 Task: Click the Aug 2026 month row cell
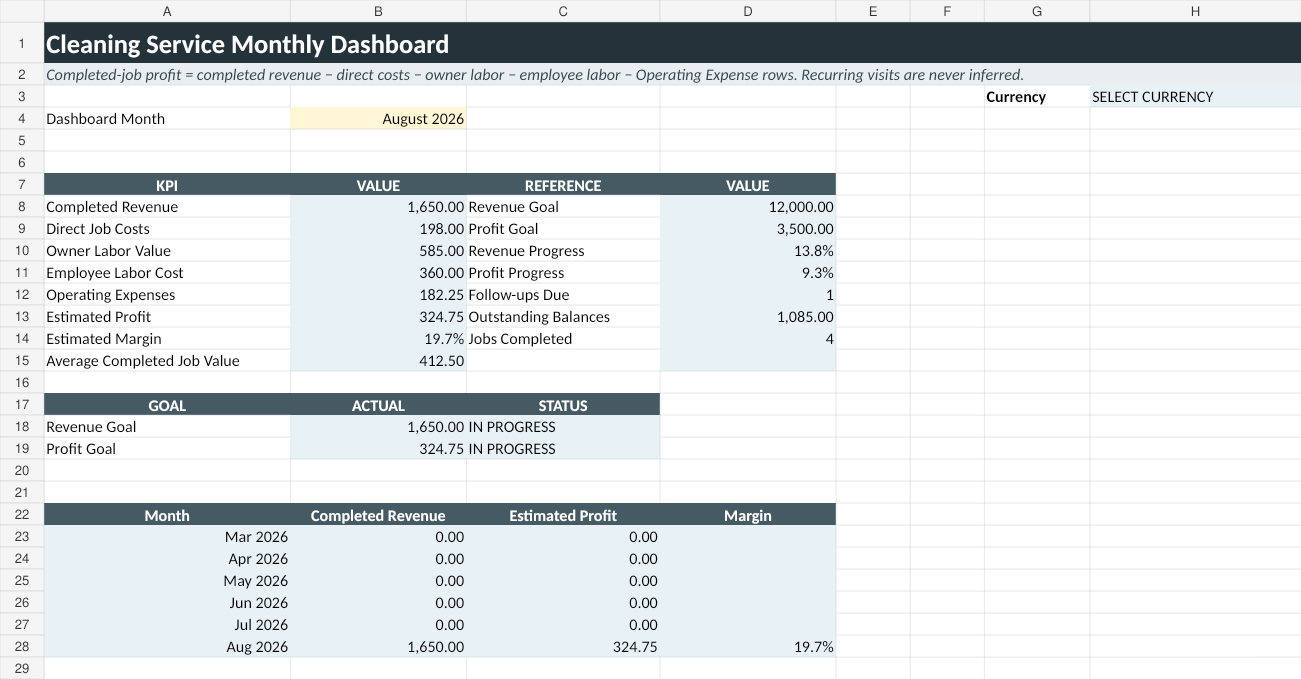(167, 647)
